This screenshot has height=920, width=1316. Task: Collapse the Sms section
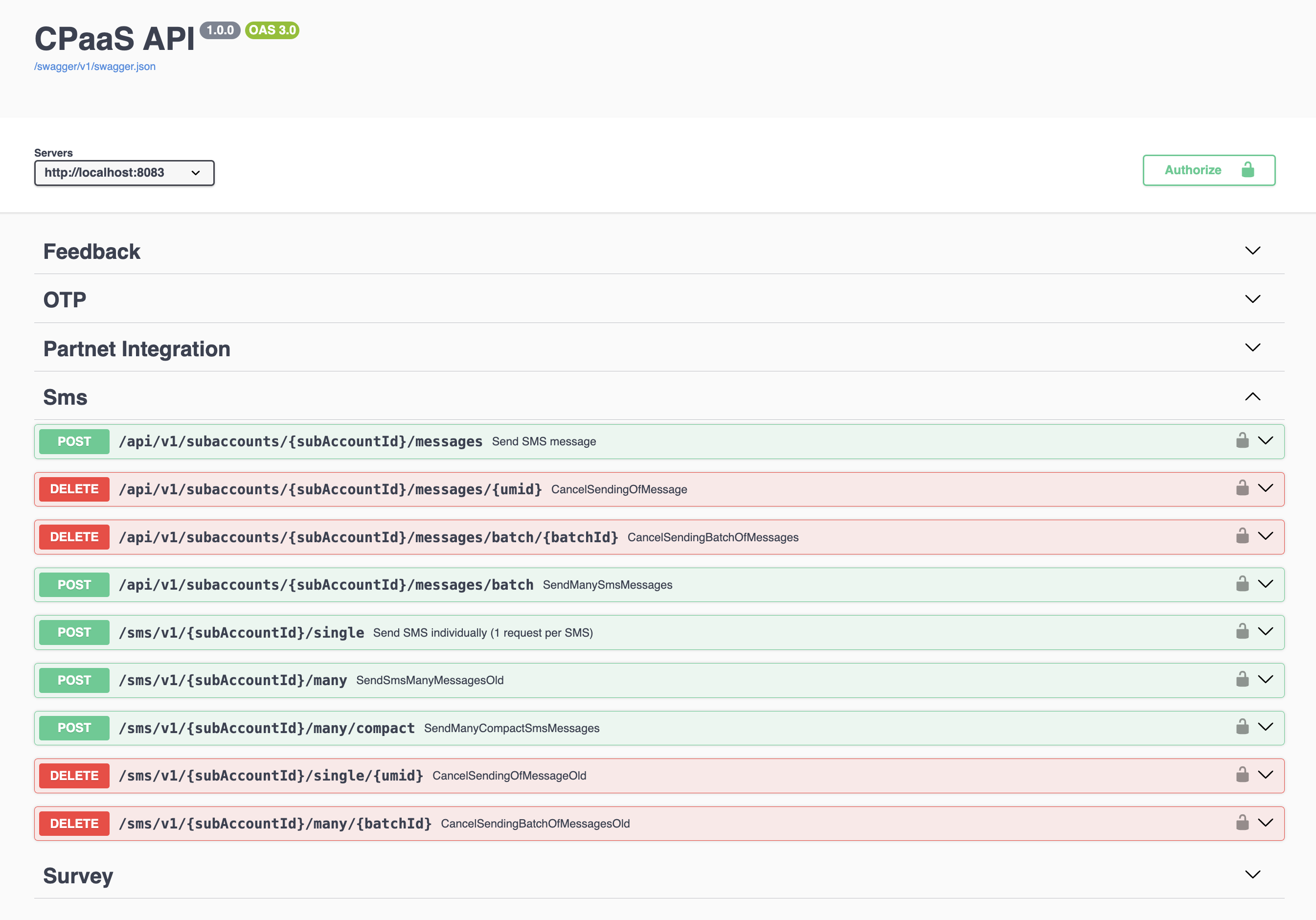[1252, 397]
